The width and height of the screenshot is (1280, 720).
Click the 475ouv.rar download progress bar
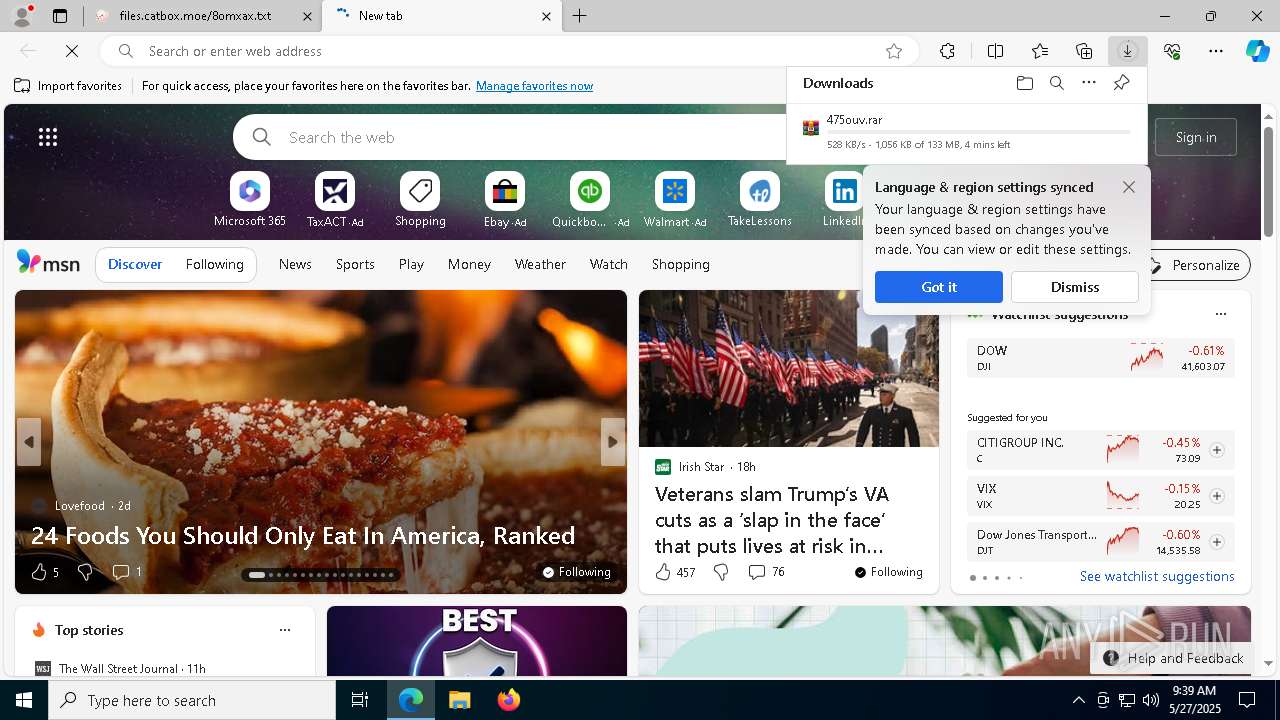point(978,132)
